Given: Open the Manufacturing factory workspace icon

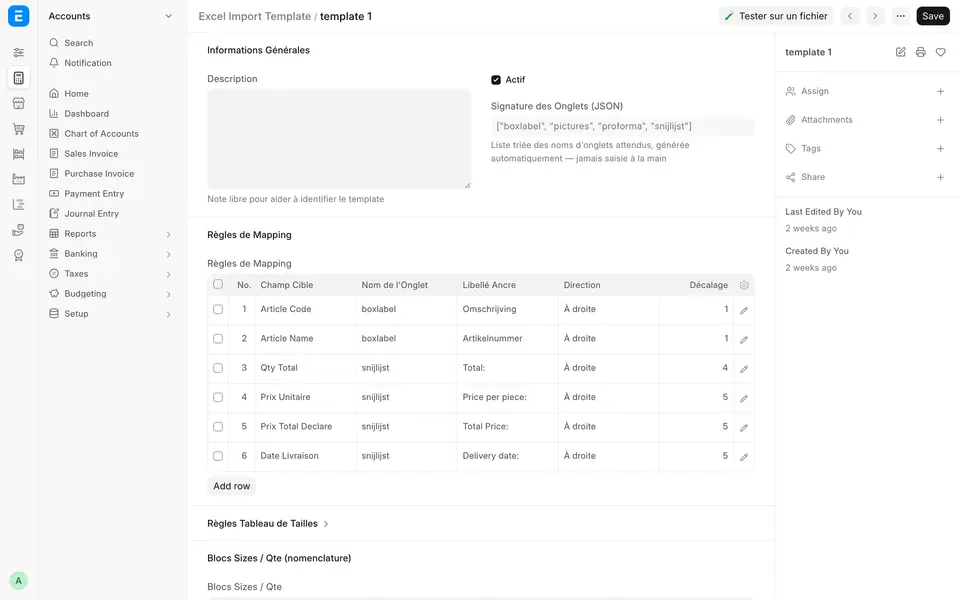Looking at the screenshot, I should tap(18, 179).
